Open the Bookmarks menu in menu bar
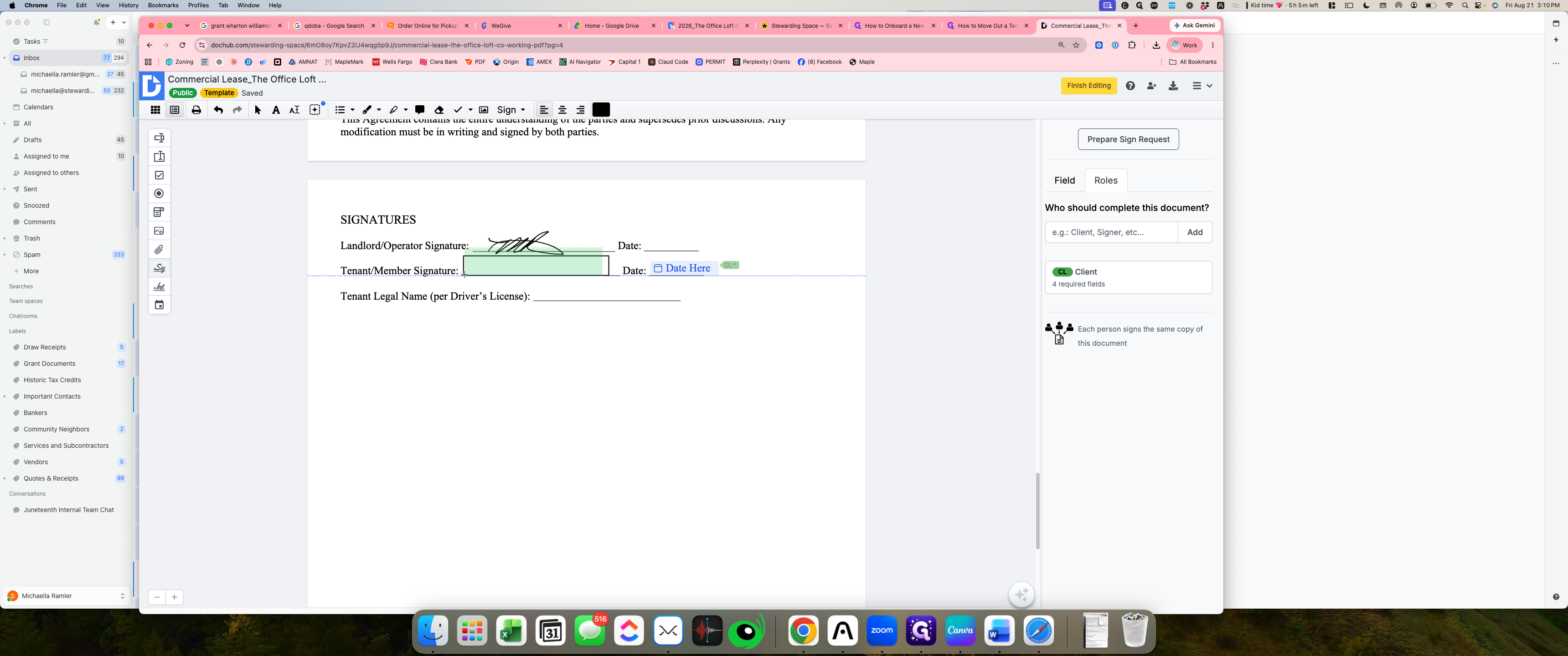The image size is (1568, 656). coord(163,5)
